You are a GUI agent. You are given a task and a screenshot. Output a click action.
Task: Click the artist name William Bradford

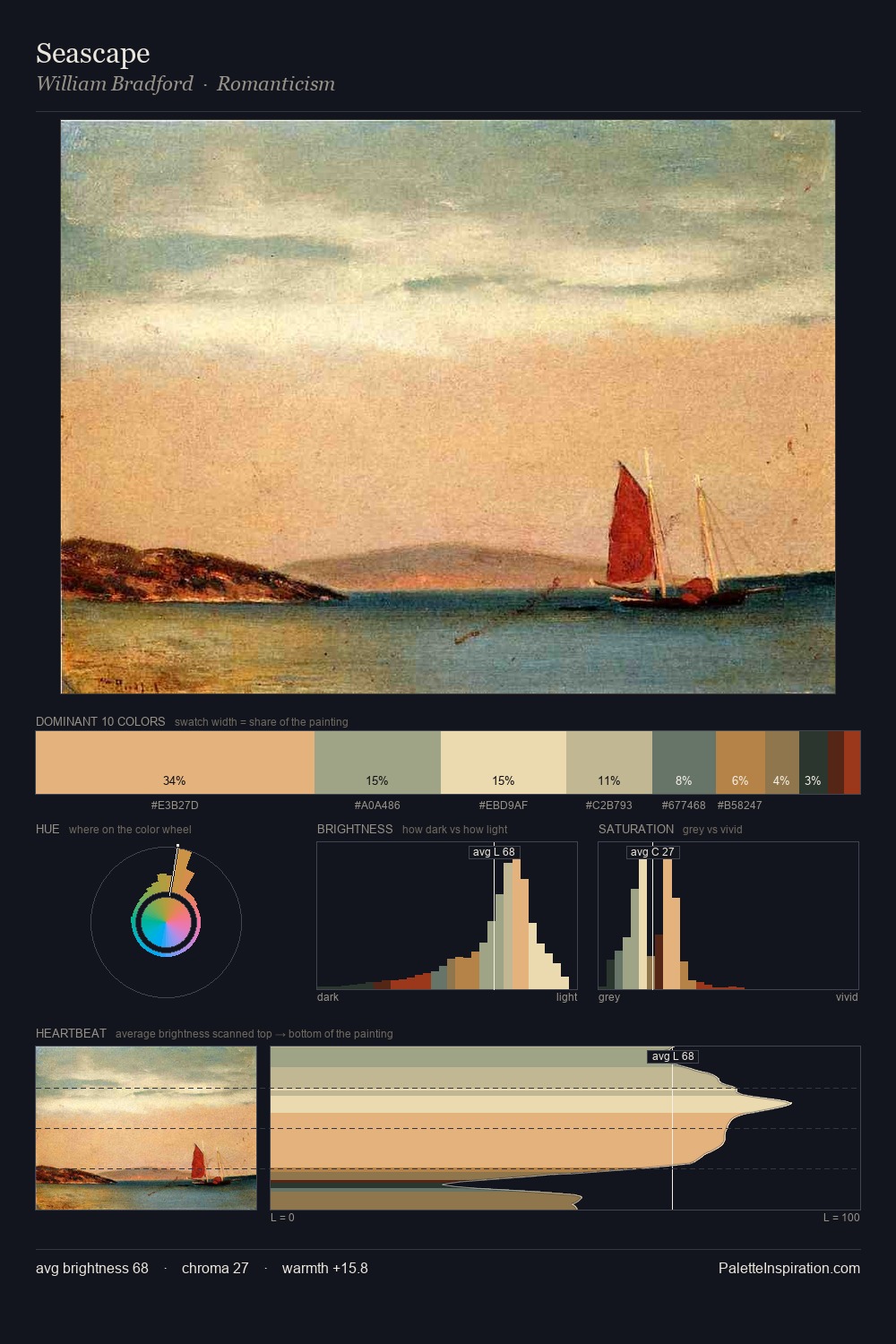point(115,83)
